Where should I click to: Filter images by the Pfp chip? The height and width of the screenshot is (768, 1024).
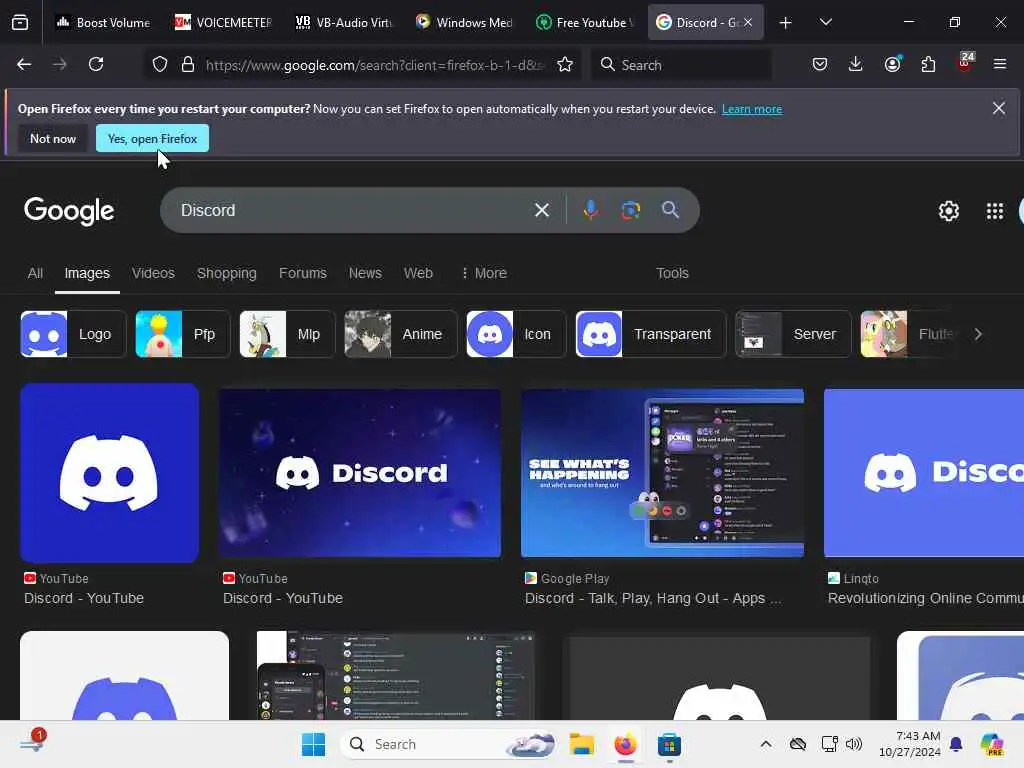pyautogui.click(x=182, y=334)
